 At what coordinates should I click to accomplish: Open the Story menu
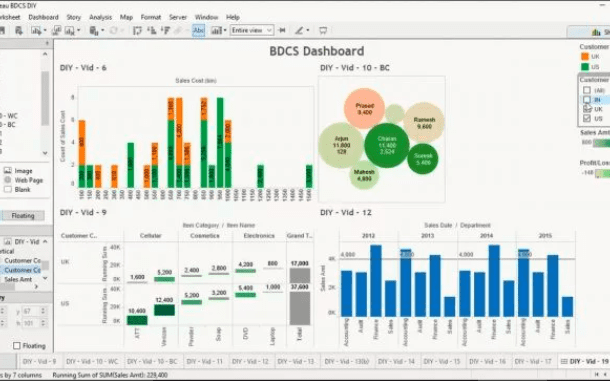tap(74, 17)
